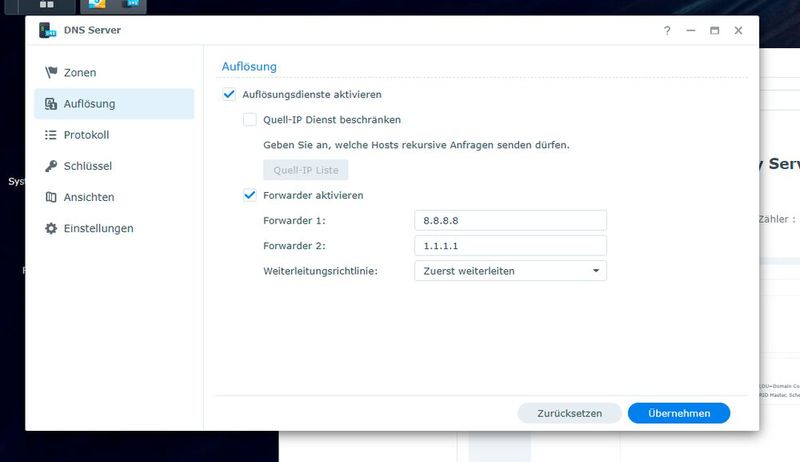Click the Ansichten map icon
Viewport: 800px width, 462px height.
click(x=51, y=197)
